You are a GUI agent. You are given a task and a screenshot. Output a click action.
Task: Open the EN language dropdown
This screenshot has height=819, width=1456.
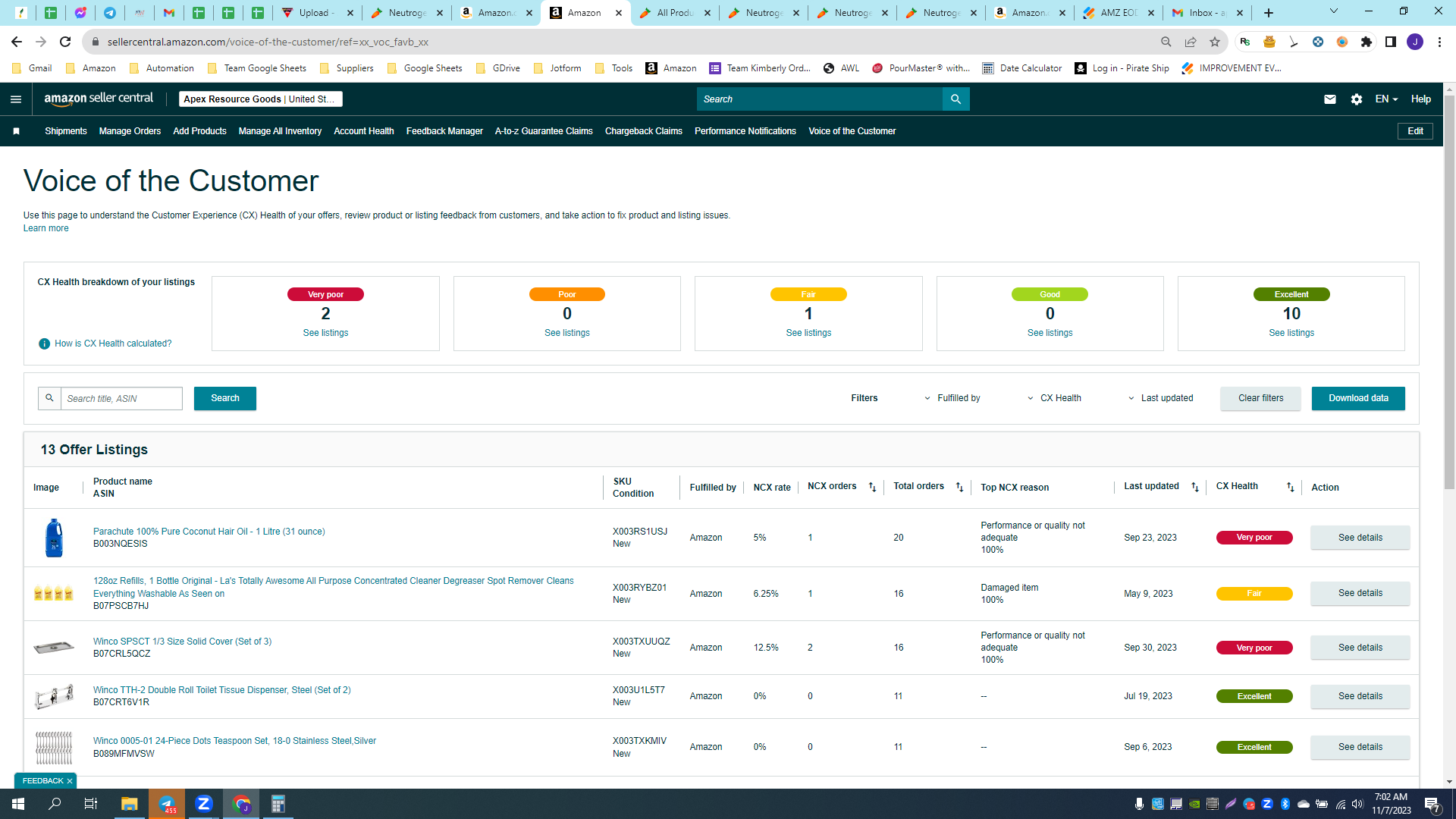coord(1386,99)
